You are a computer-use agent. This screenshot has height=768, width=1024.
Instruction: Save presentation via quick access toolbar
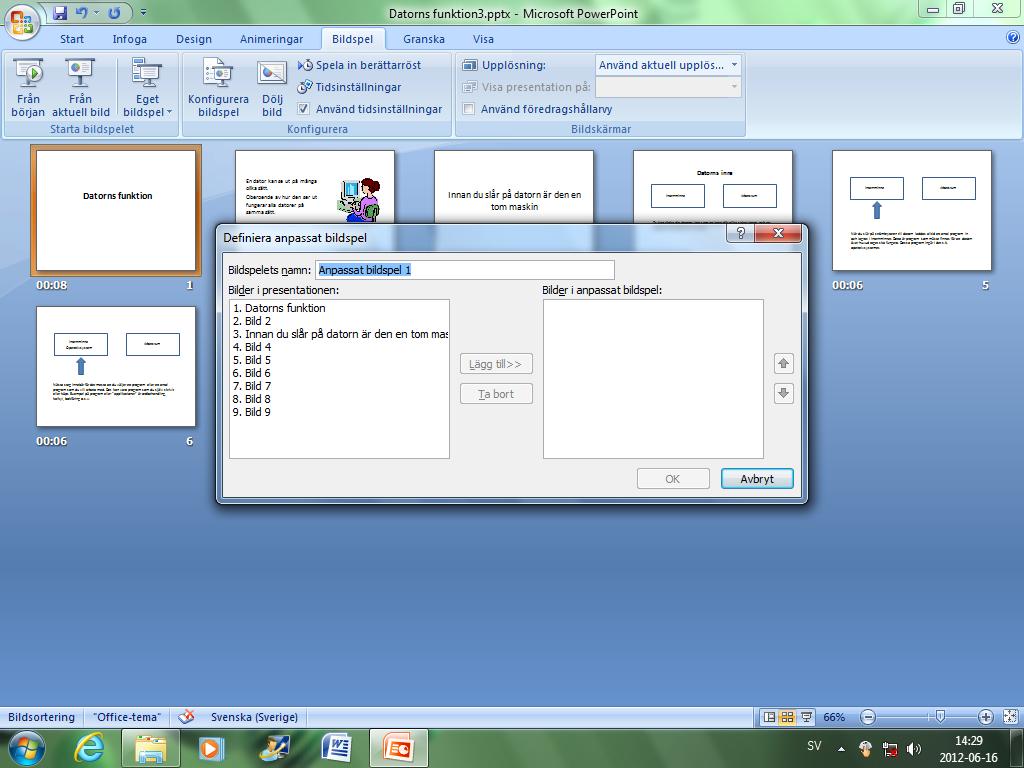(60, 13)
